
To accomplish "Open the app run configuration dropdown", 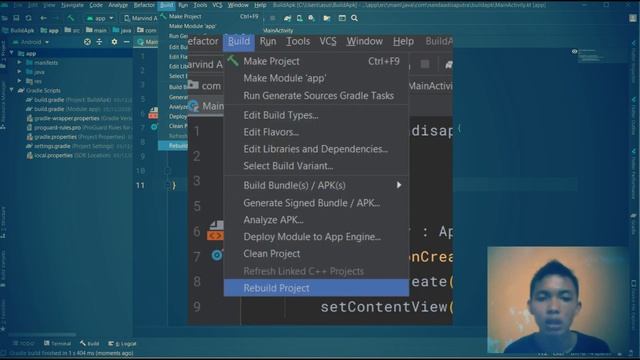I will click(100, 18).
